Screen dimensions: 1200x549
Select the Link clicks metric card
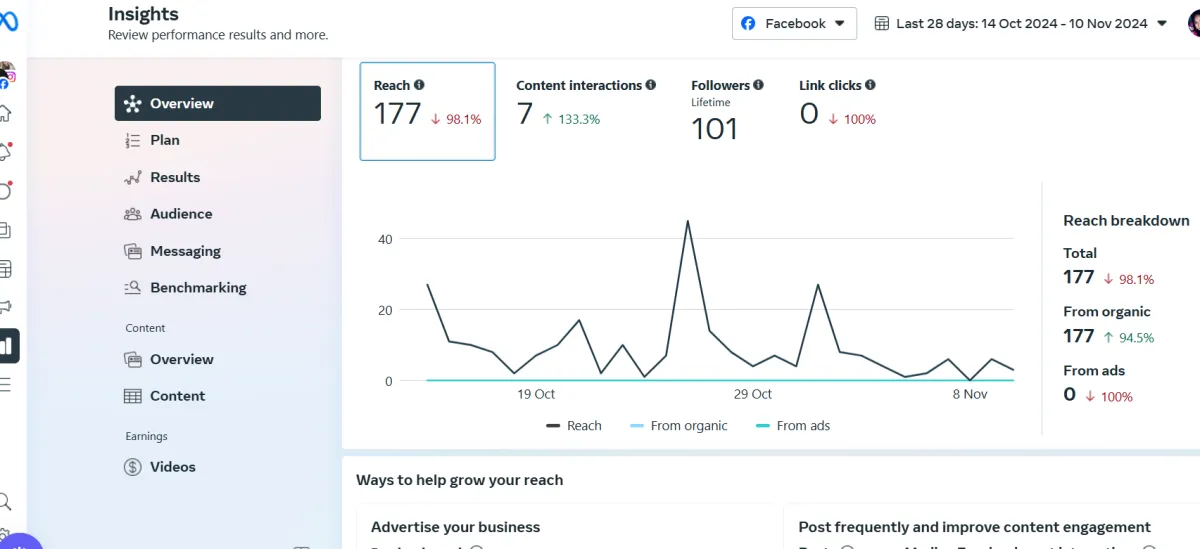pyautogui.click(x=838, y=104)
